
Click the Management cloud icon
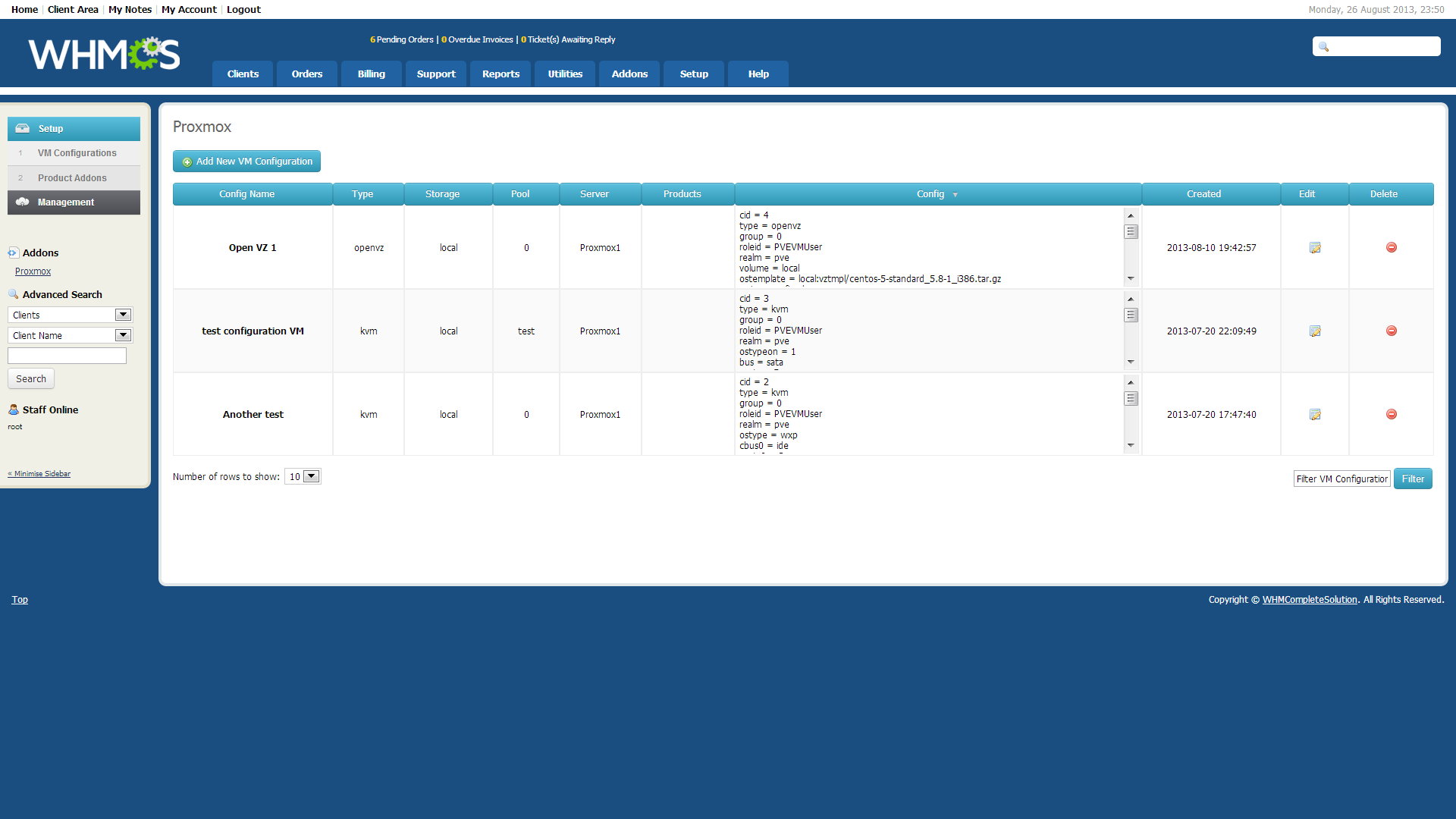23,202
